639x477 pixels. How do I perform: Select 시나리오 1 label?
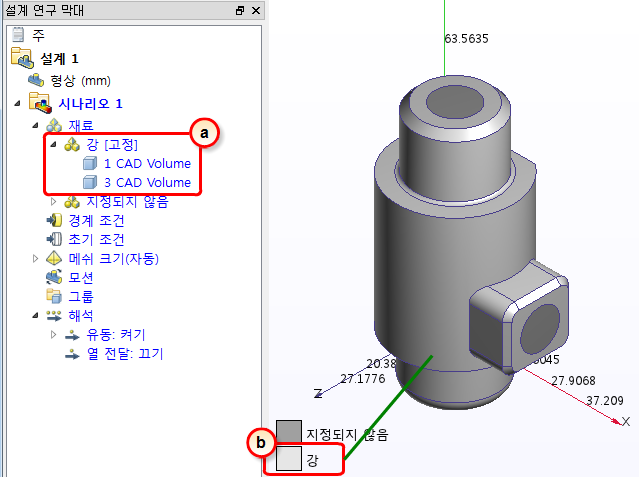click(x=90, y=104)
